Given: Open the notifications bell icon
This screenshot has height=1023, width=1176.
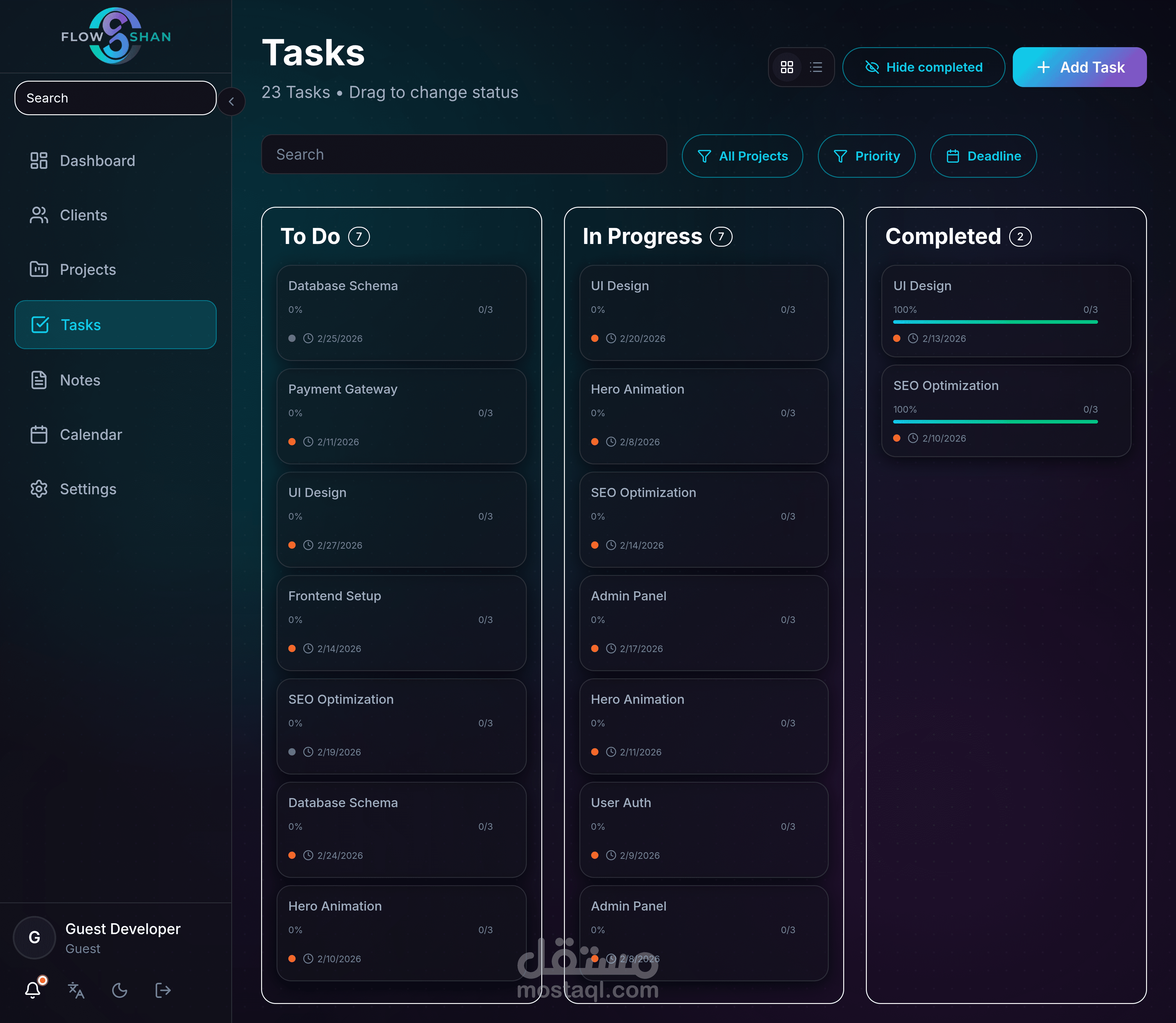Looking at the screenshot, I should [x=33, y=990].
